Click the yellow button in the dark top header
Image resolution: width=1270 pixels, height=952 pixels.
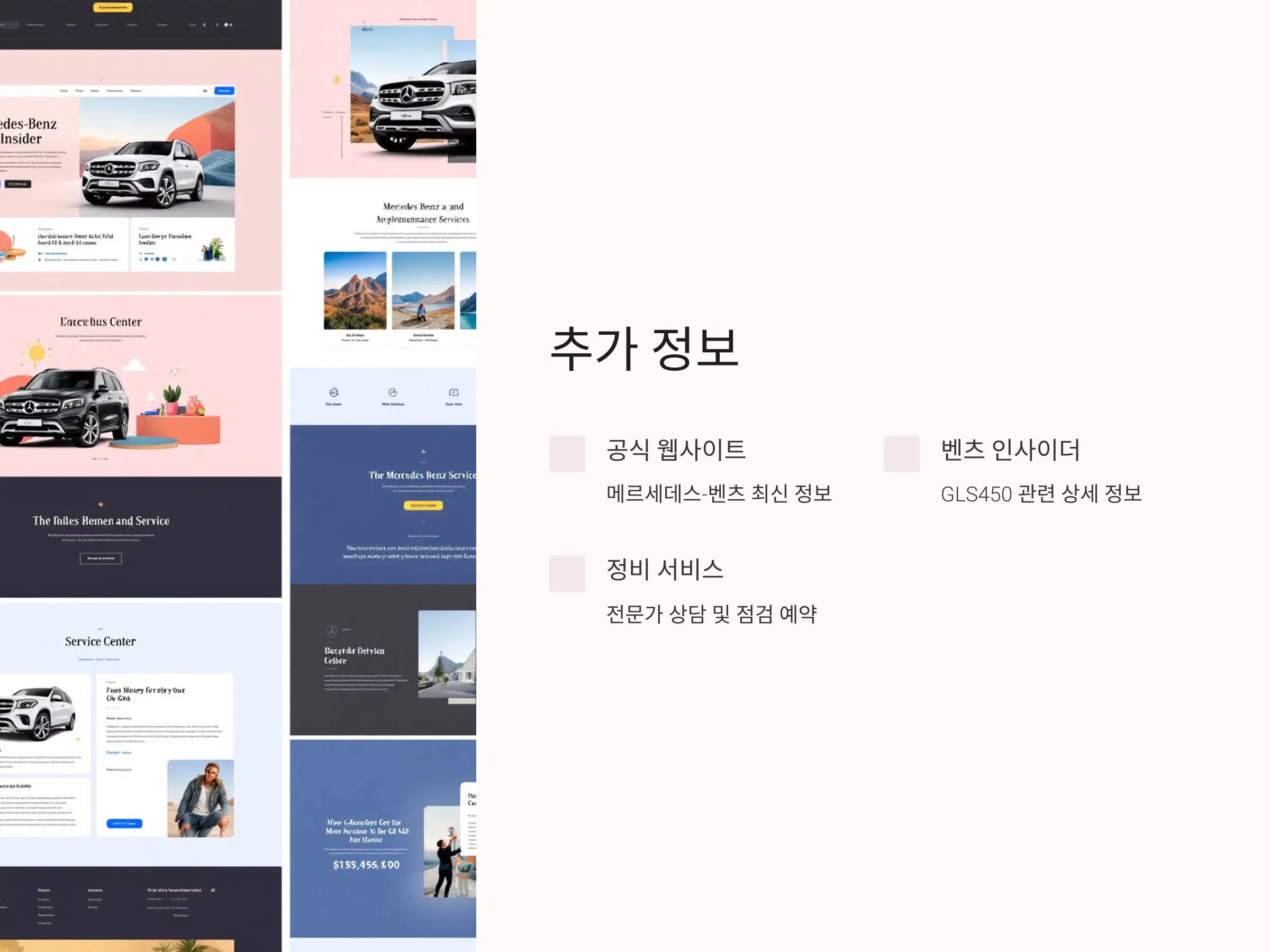[113, 7]
